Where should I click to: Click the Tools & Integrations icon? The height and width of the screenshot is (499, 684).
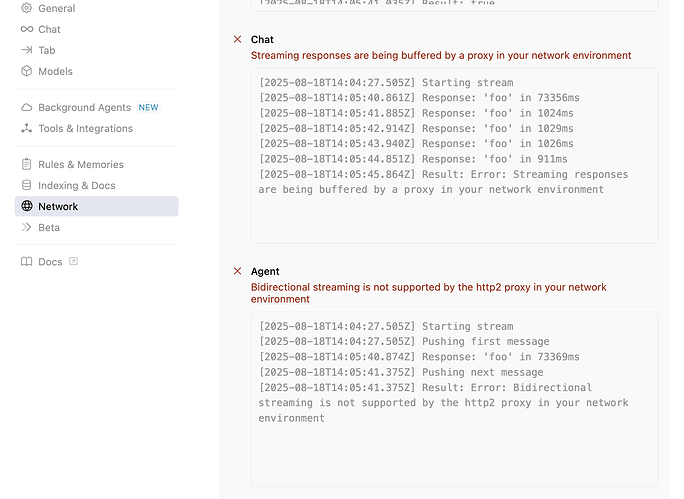click(26, 128)
